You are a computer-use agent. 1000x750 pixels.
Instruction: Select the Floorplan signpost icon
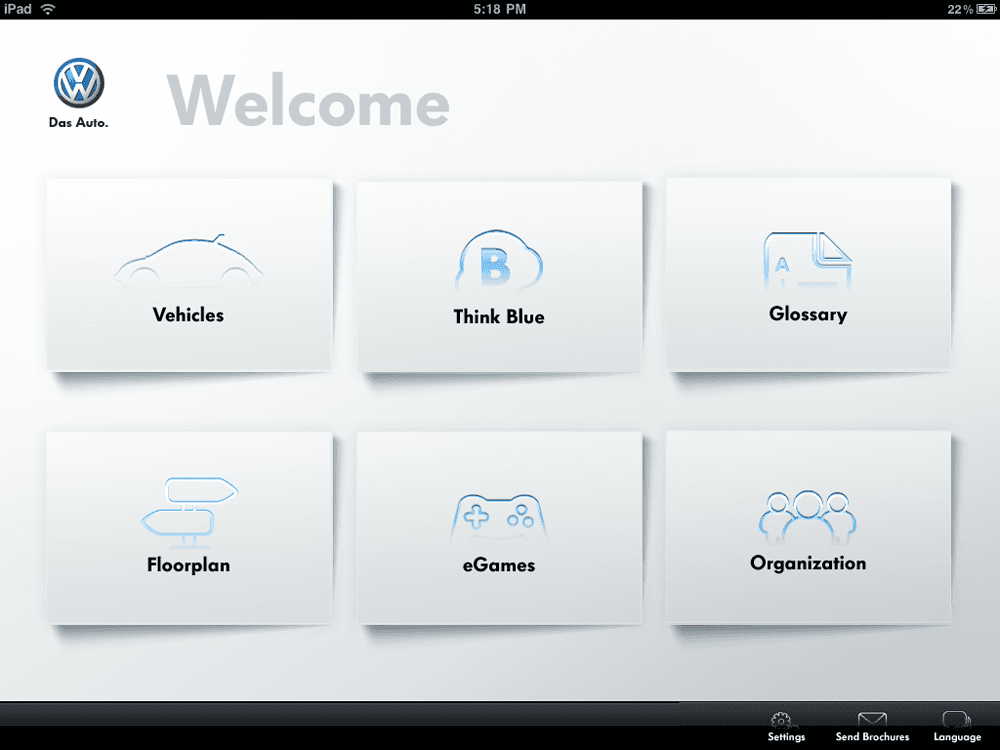click(x=189, y=512)
